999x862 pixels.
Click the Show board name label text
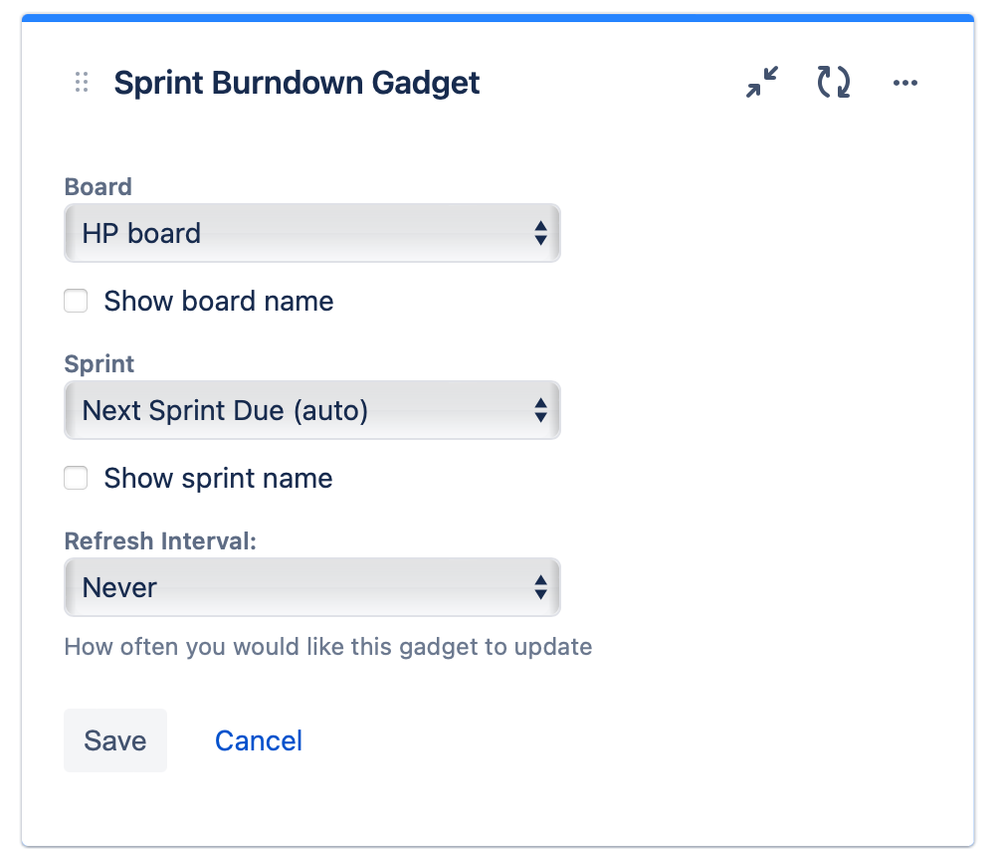point(219,301)
